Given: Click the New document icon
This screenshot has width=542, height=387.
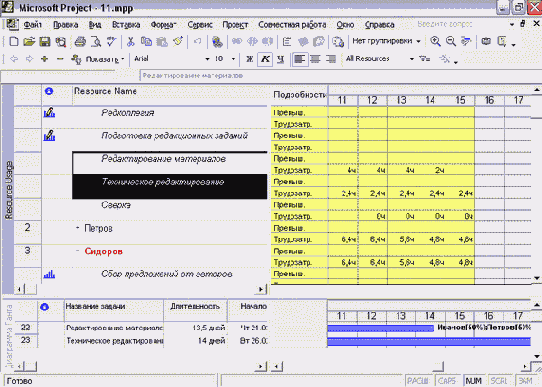Looking at the screenshot, I should point(14,41).
